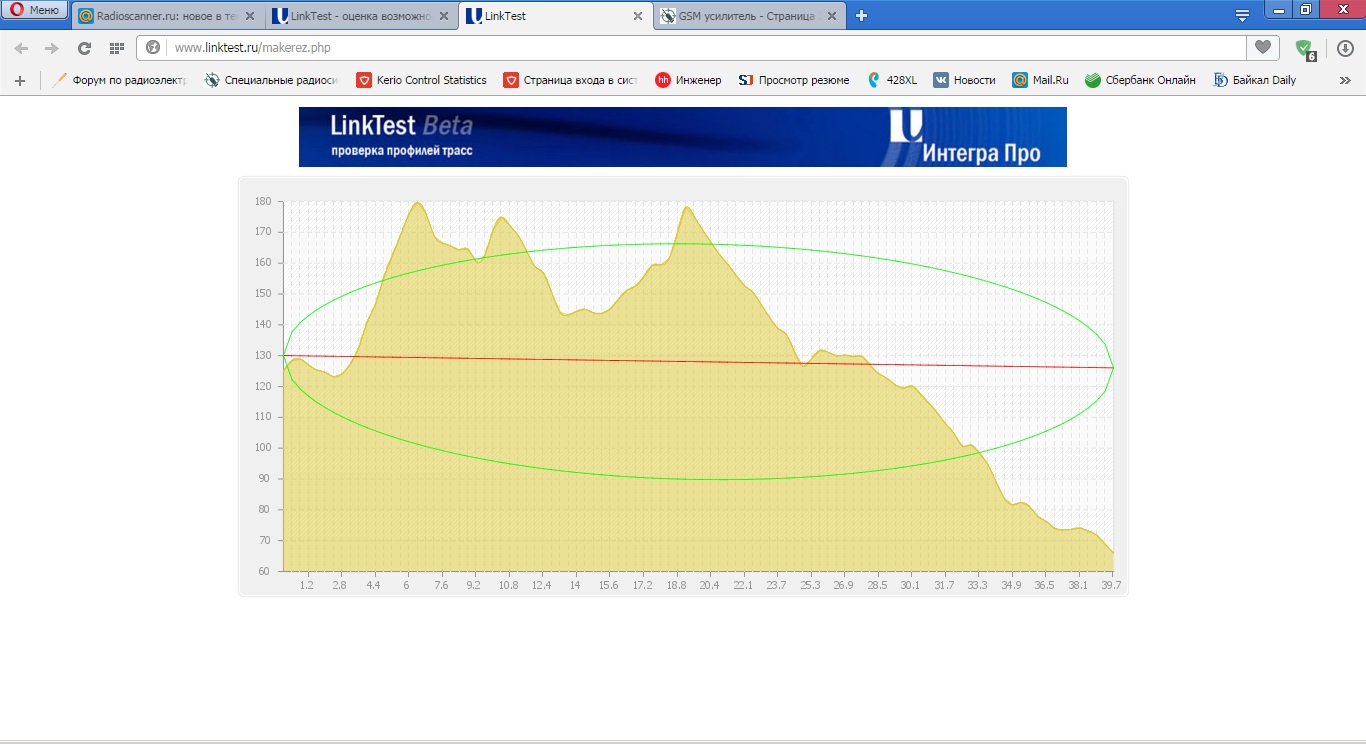Focus the address bar with www.linktest.ru/makerez.php

pyautogui.click(x=706, y=48)
